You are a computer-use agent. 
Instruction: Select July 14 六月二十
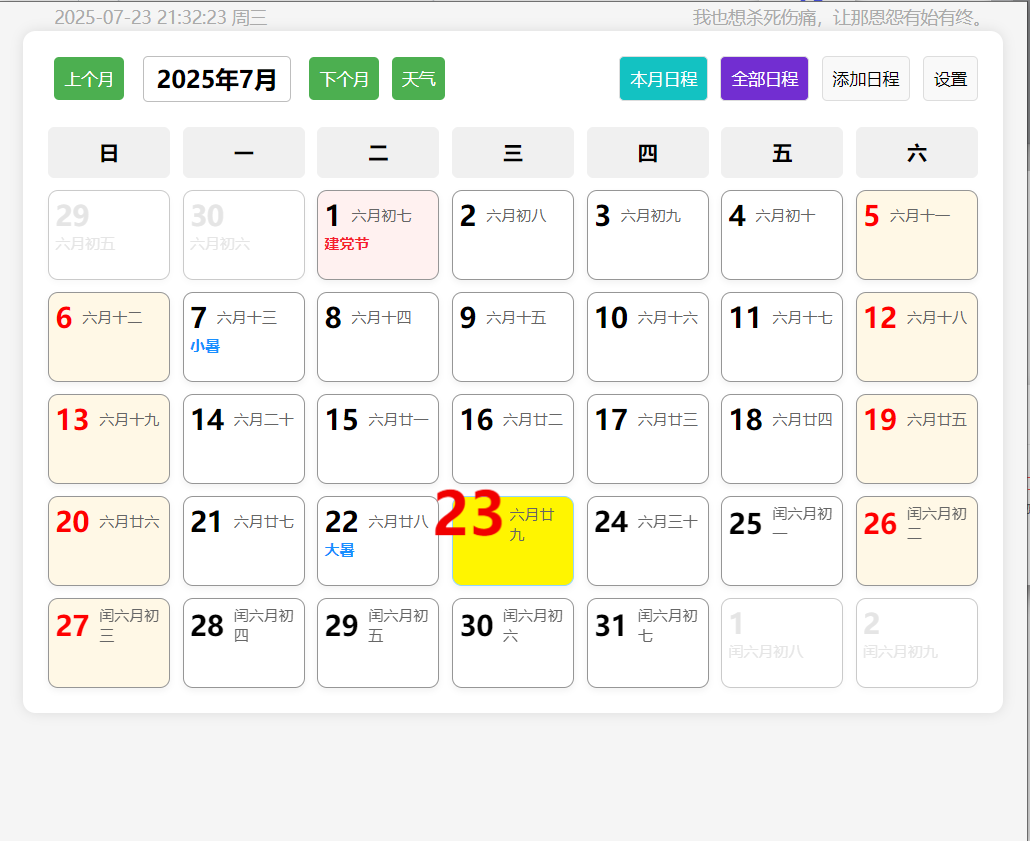[244, 439]
